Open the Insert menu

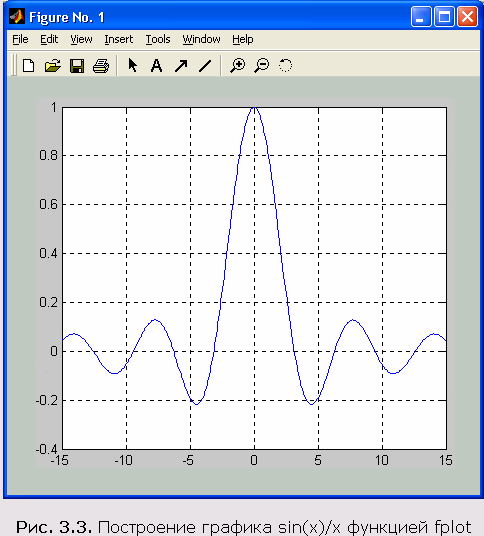(118, 39)
